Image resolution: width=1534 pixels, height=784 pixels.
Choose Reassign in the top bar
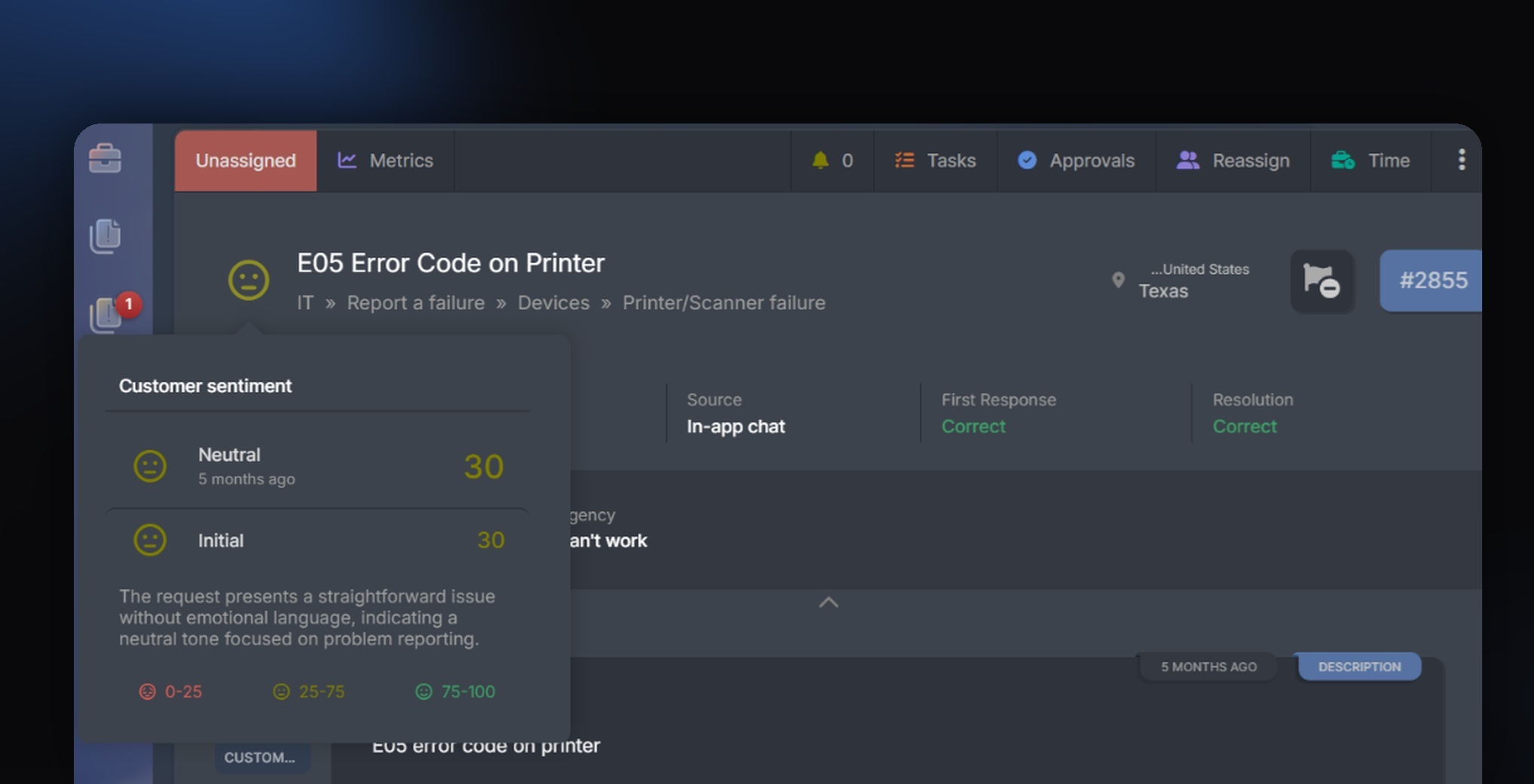click(x=1233, y=160)
